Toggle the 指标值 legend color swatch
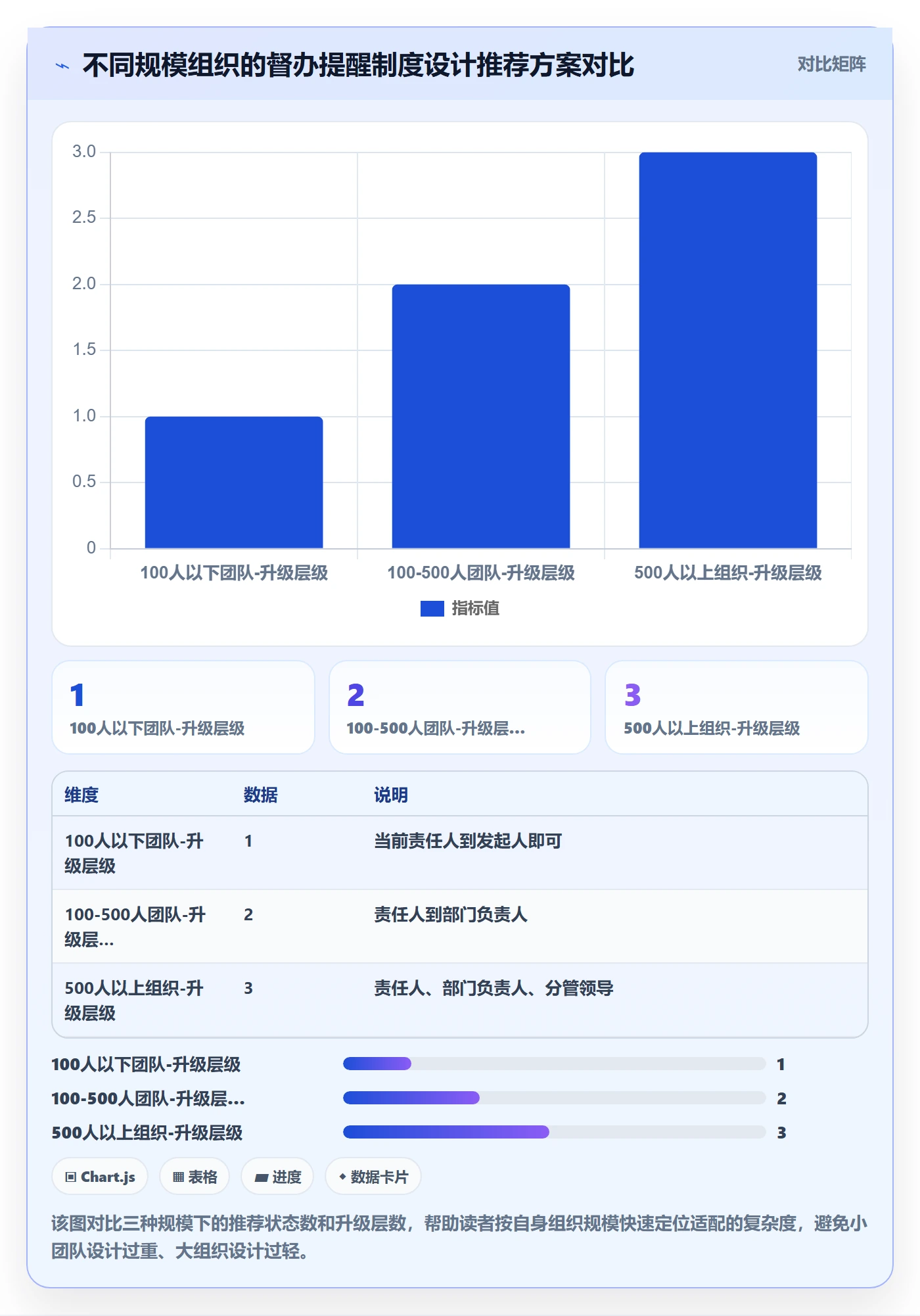This screenshot has height=1316, width=920. (432, 609)
